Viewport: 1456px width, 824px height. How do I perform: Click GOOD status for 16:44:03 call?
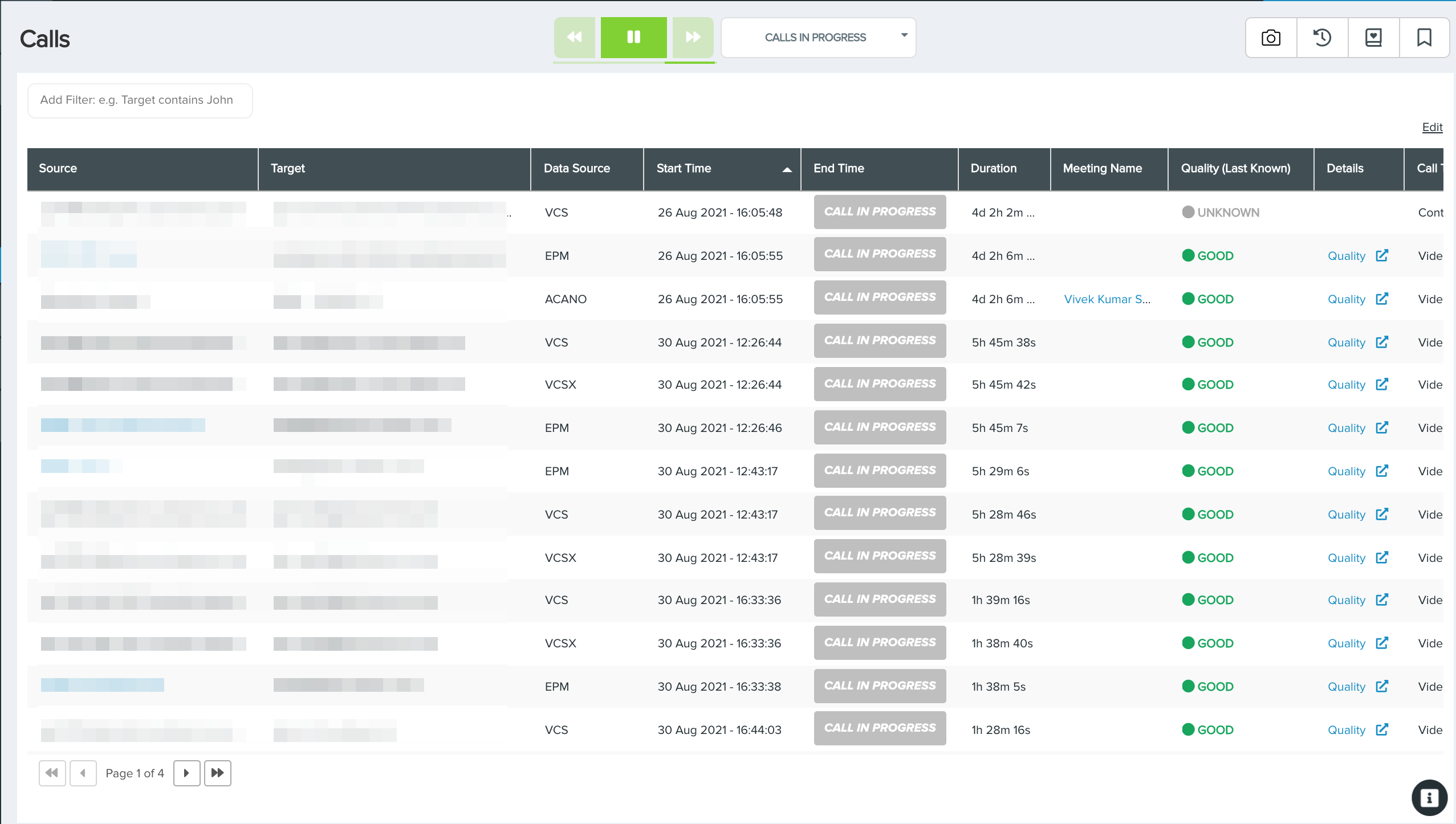1207,730
